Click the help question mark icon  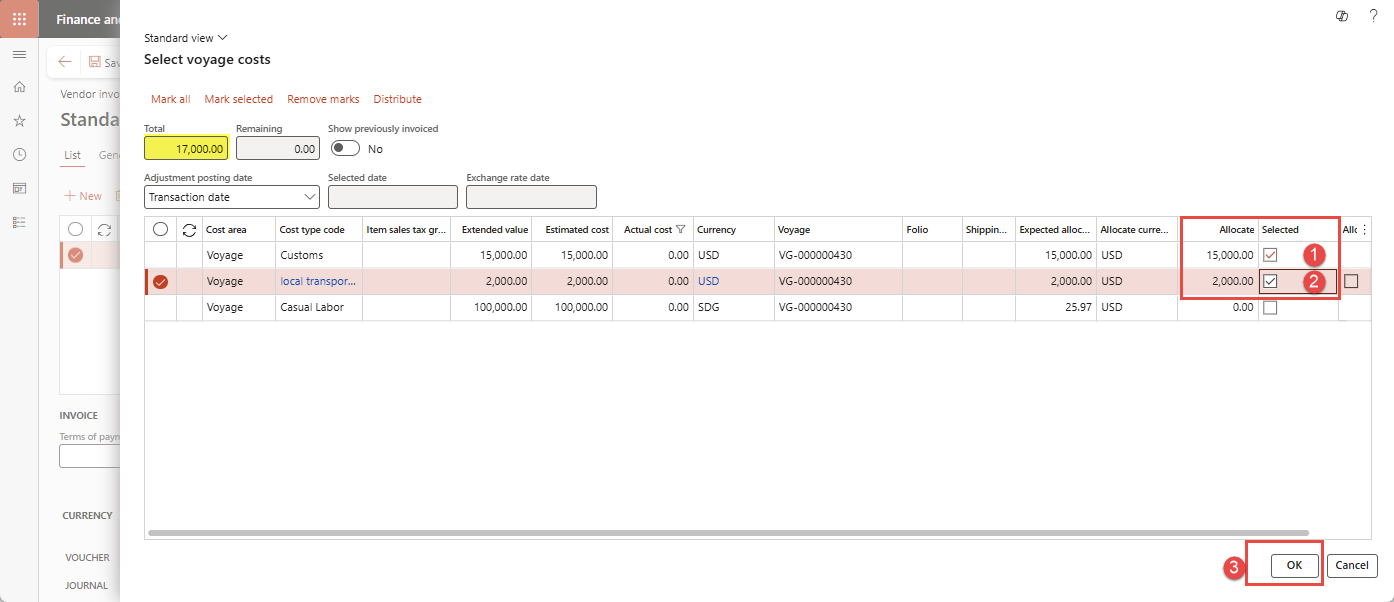point(1373,16)
